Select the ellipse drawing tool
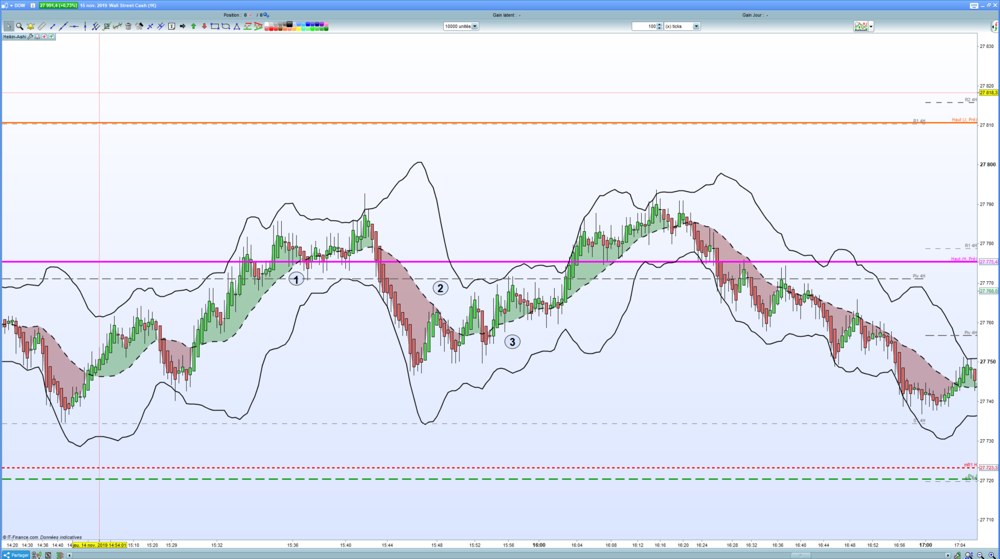The image size is (1000, 559). 226,26
